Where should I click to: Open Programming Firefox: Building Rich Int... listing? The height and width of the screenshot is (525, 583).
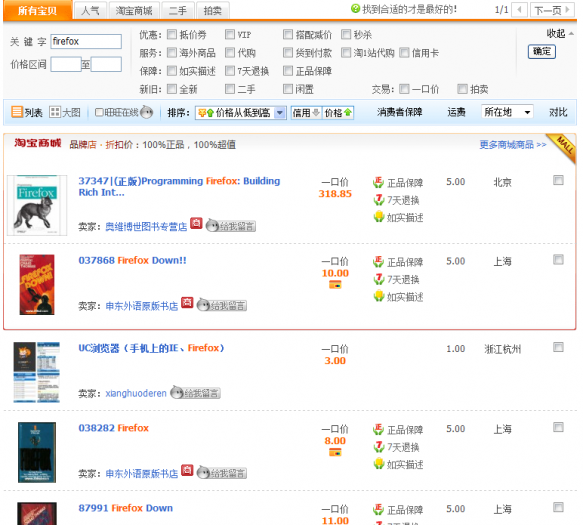pos(179,187)
